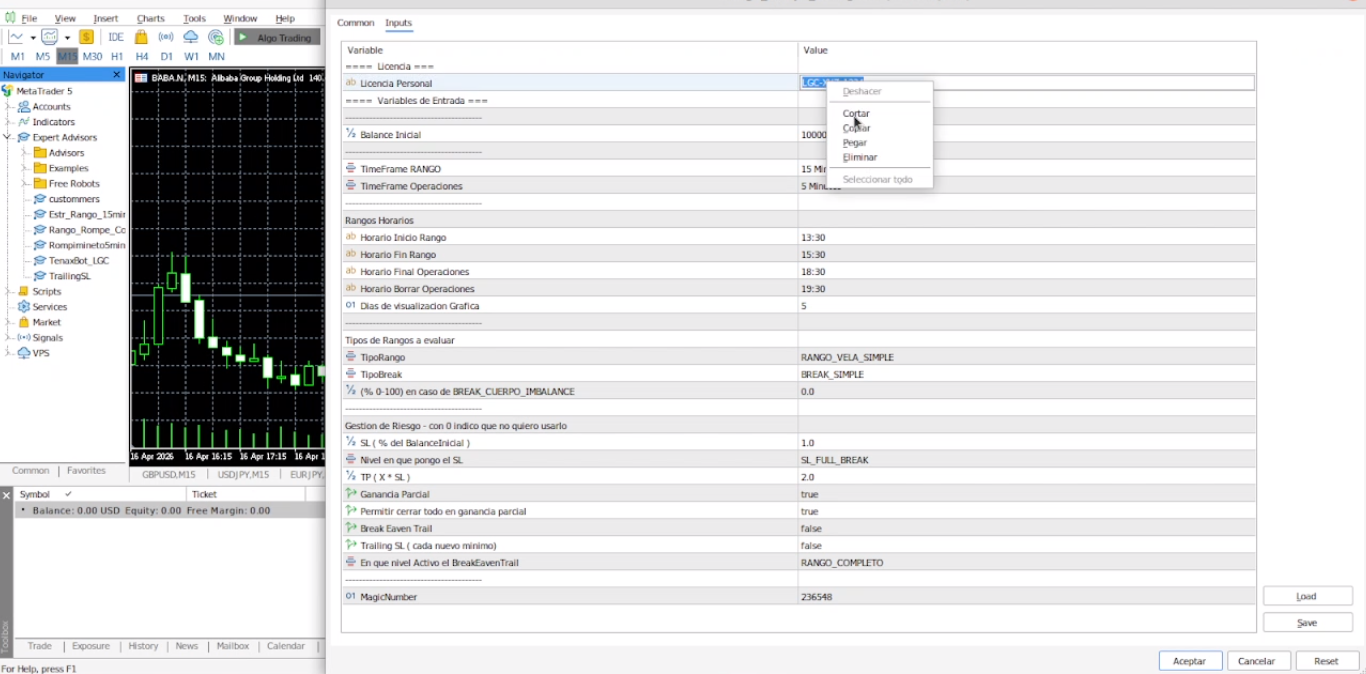Viewport: 1366px width, 674px height.
Task: Expand the Market node in Navigator
Action: click(8, 322)
